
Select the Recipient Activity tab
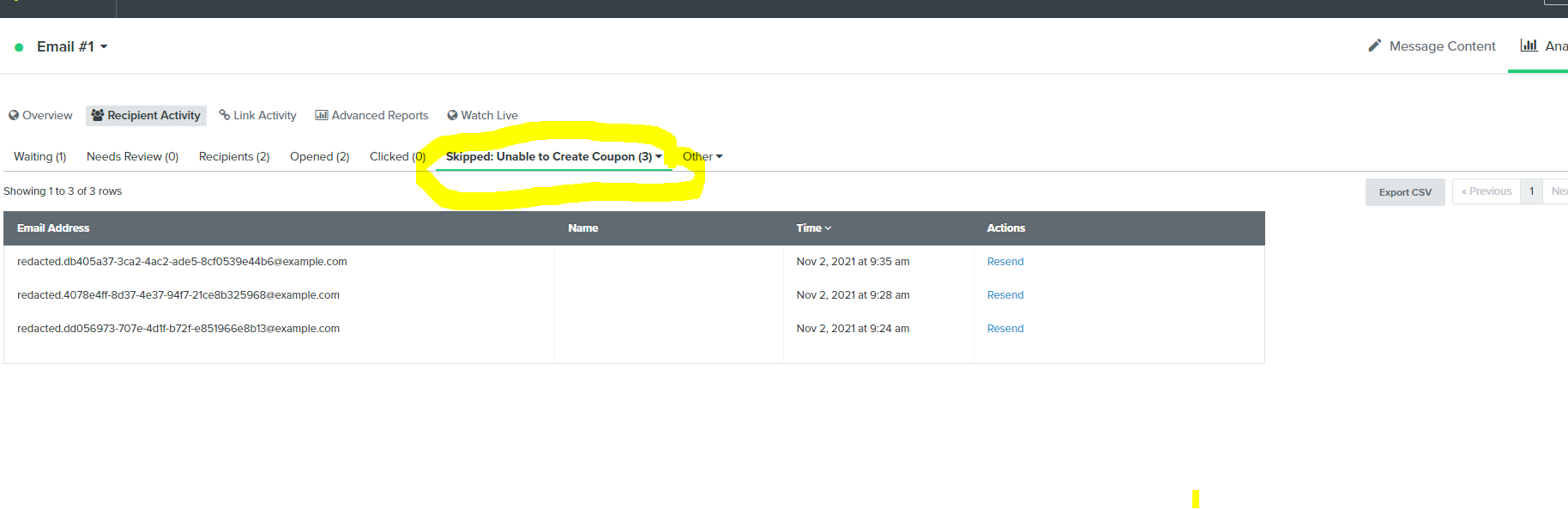[146, 115]
